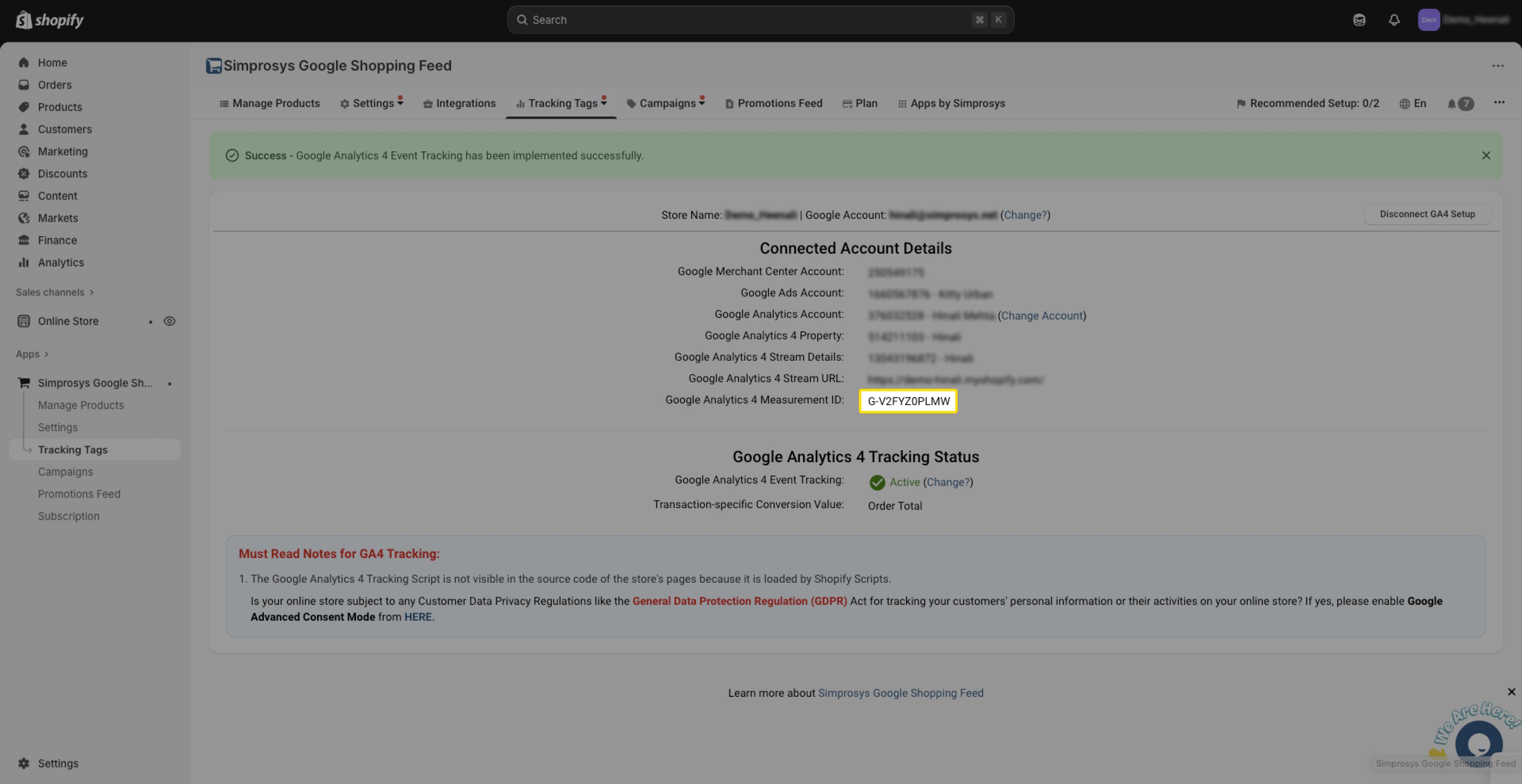Expand the Sales channels section

tap(54, 293)
